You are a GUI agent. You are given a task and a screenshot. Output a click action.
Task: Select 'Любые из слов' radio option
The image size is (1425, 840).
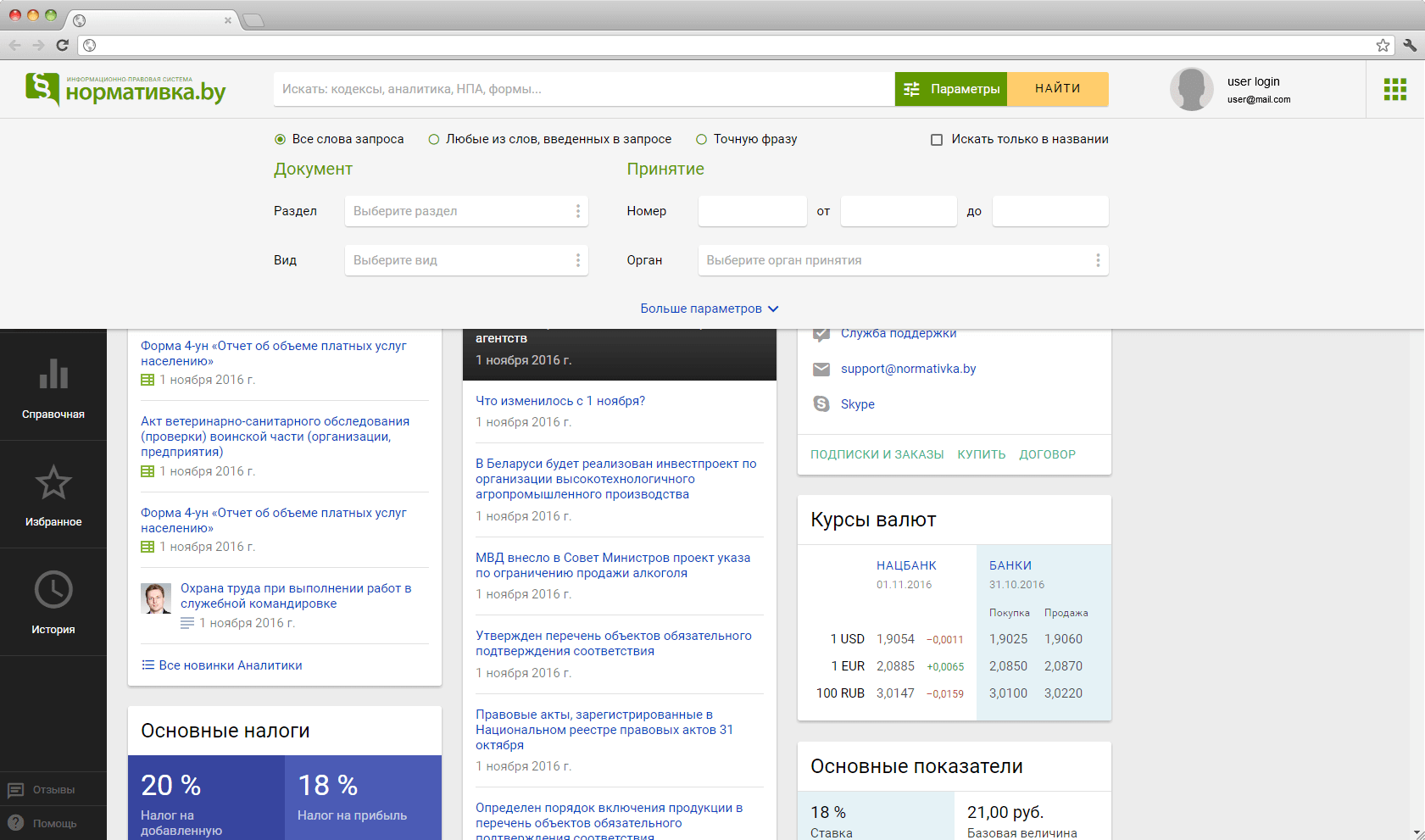pos(434,140)
